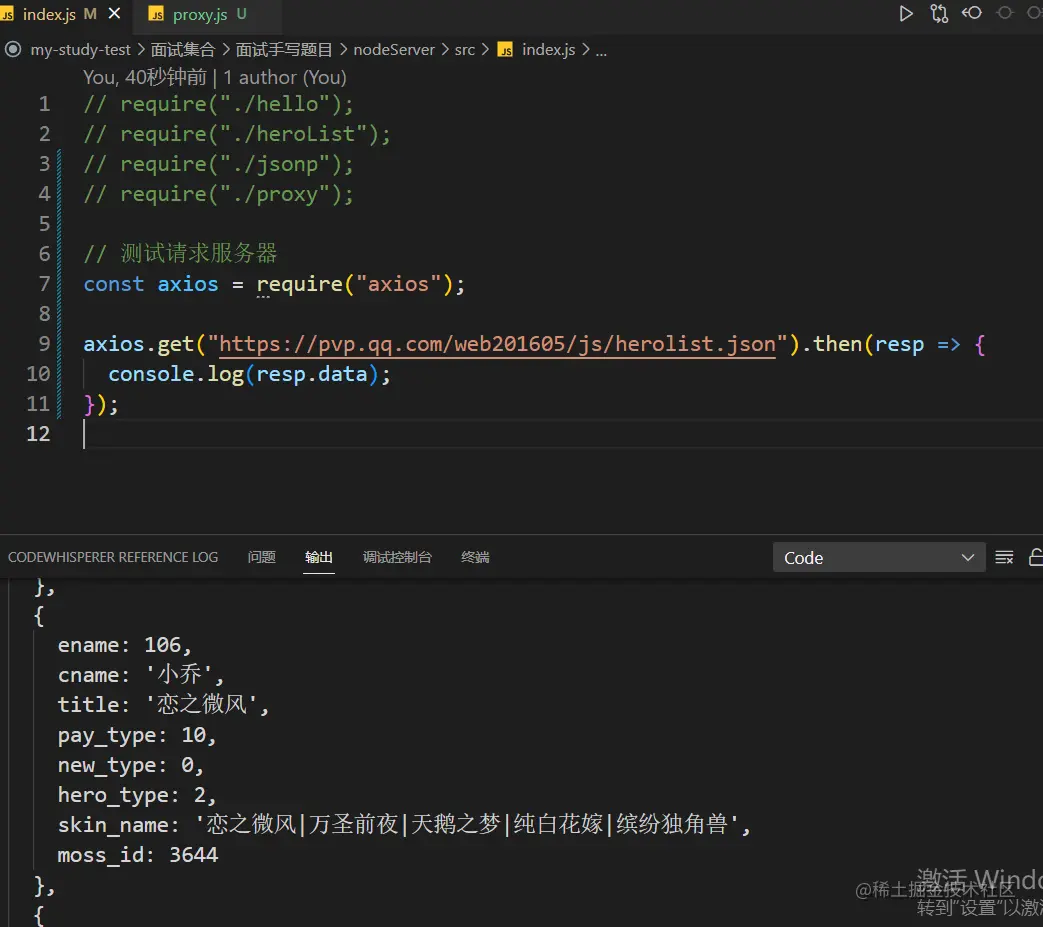The width and height of the screenshot is (1043, 927).
Task: Click the 测试请求服务器 comment
Action: pos(180,253)
